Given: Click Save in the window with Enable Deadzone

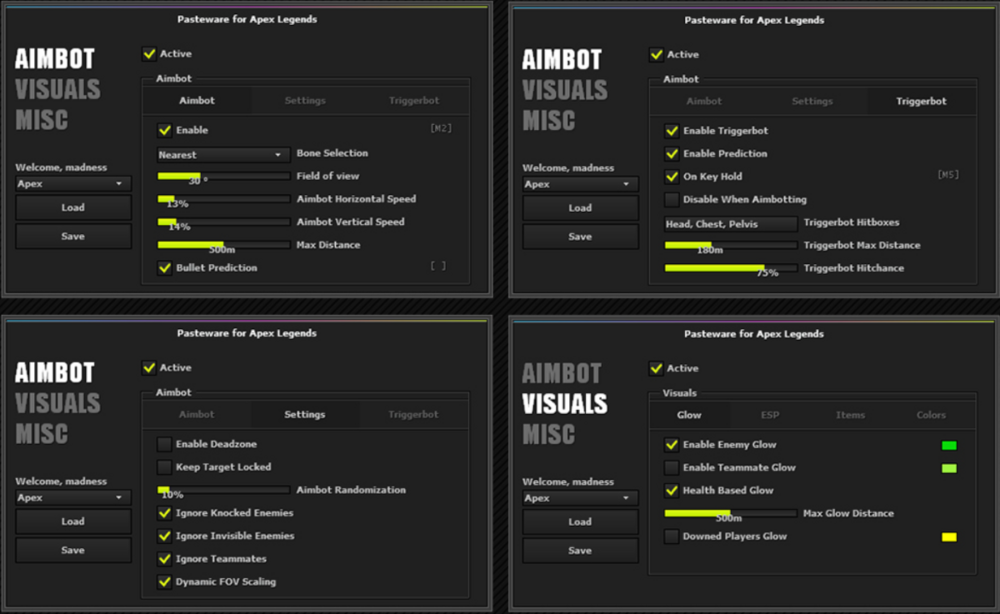Looking at the screenshot, I should (x=73, y=550).
